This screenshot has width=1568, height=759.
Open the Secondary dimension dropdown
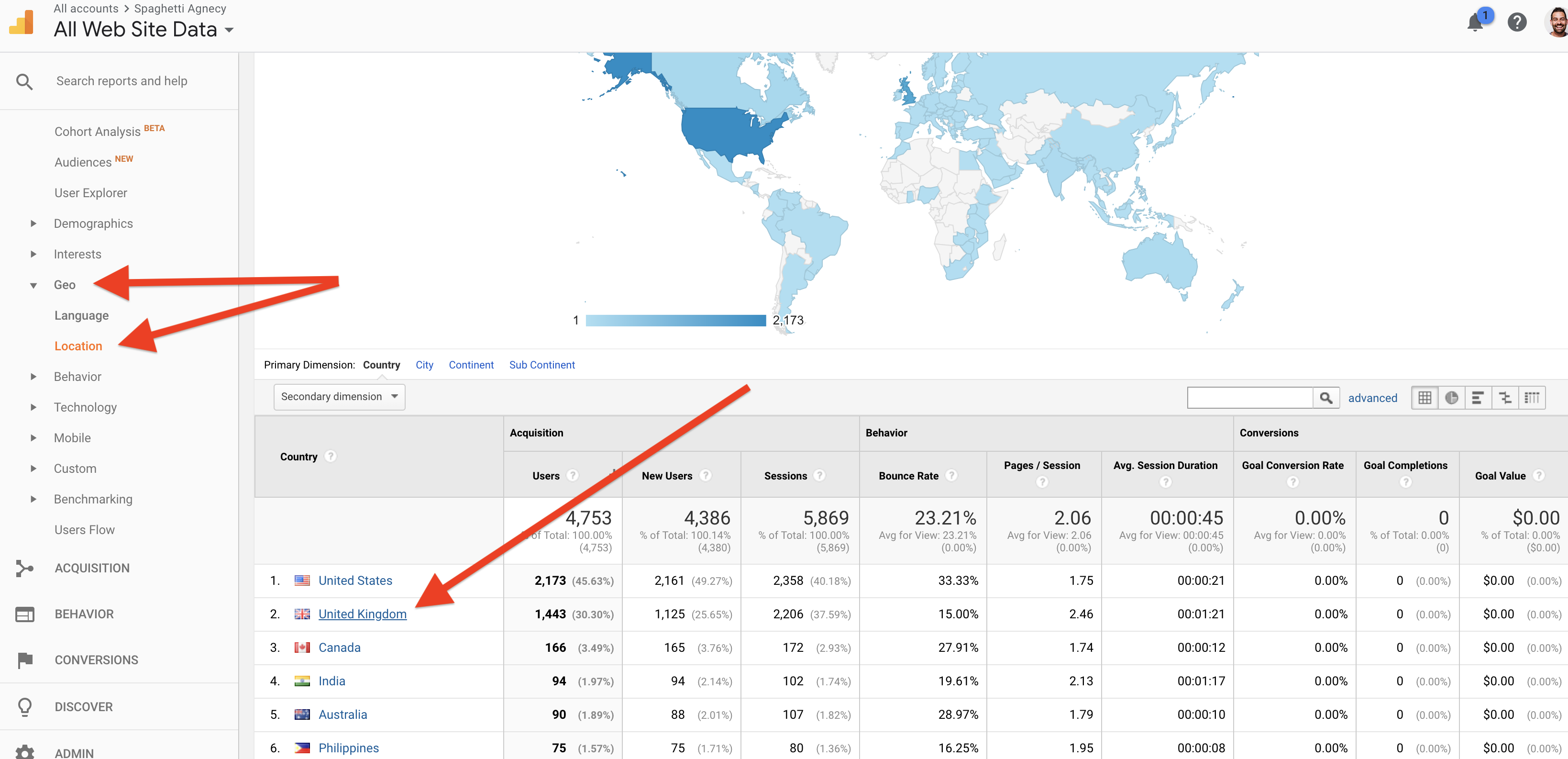click(x=339, y=396)
